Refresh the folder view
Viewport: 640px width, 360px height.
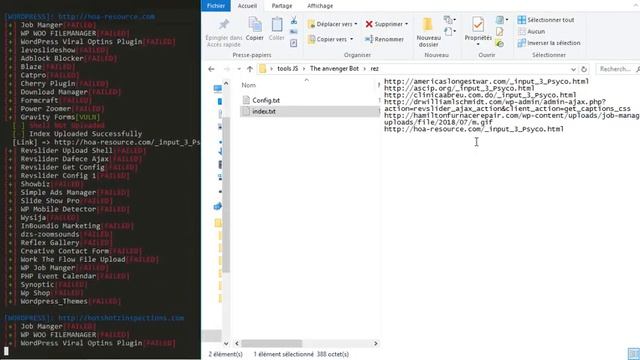[584, 69]
